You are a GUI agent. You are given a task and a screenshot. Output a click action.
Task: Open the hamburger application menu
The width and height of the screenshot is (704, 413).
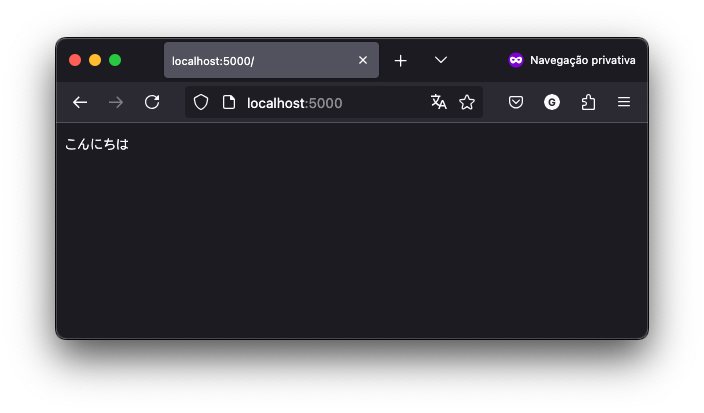coord(624,102)
